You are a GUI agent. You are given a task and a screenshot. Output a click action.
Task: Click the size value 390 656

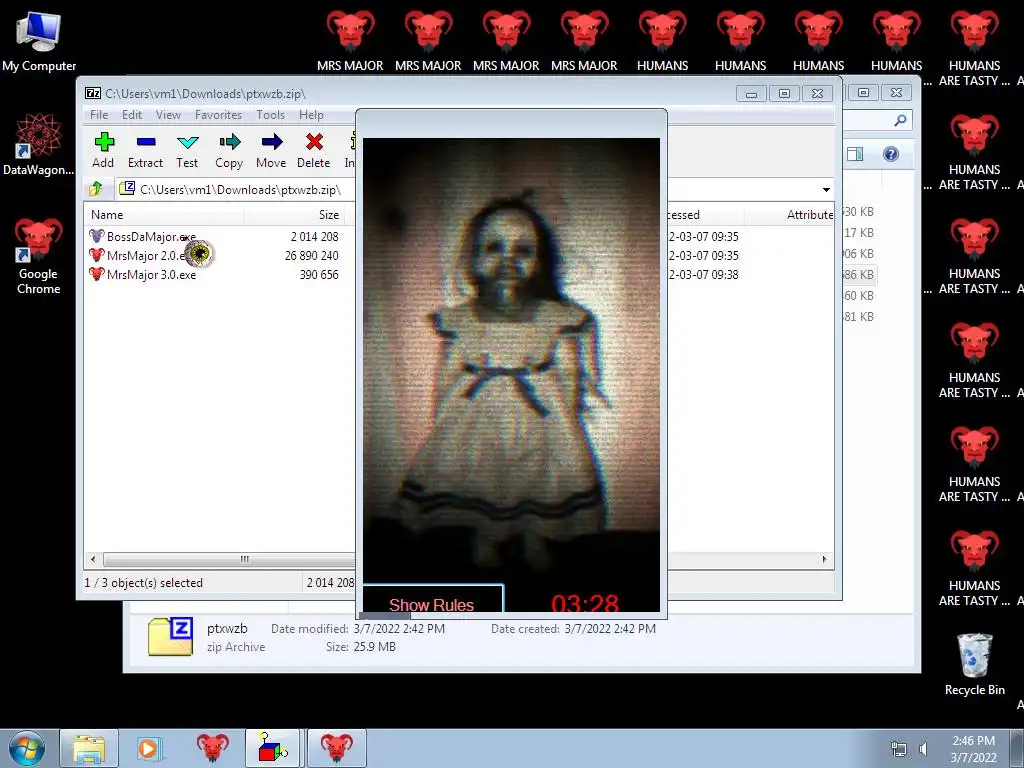pos(319,274)
